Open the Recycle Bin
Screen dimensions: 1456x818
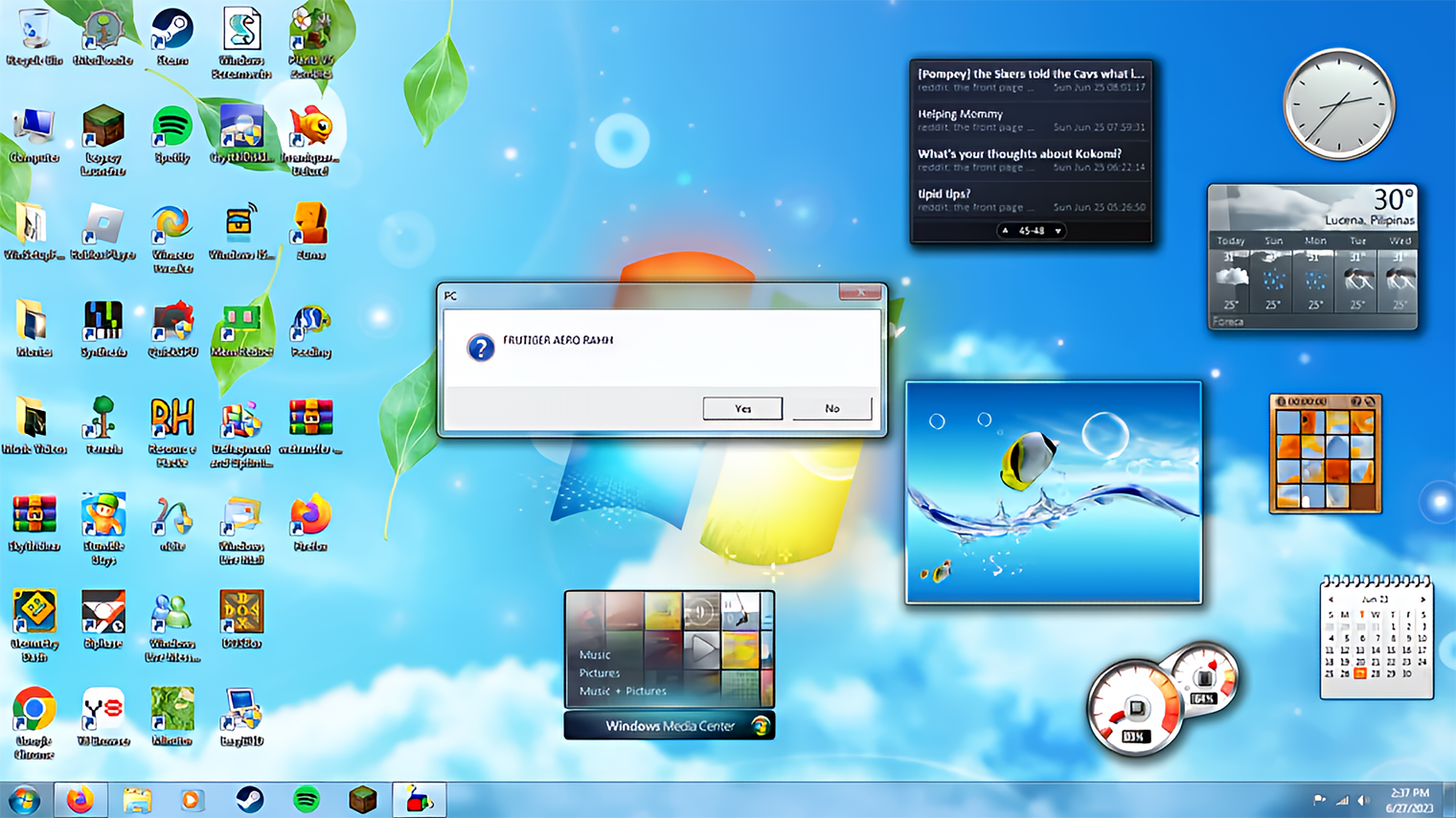point(35,27)
